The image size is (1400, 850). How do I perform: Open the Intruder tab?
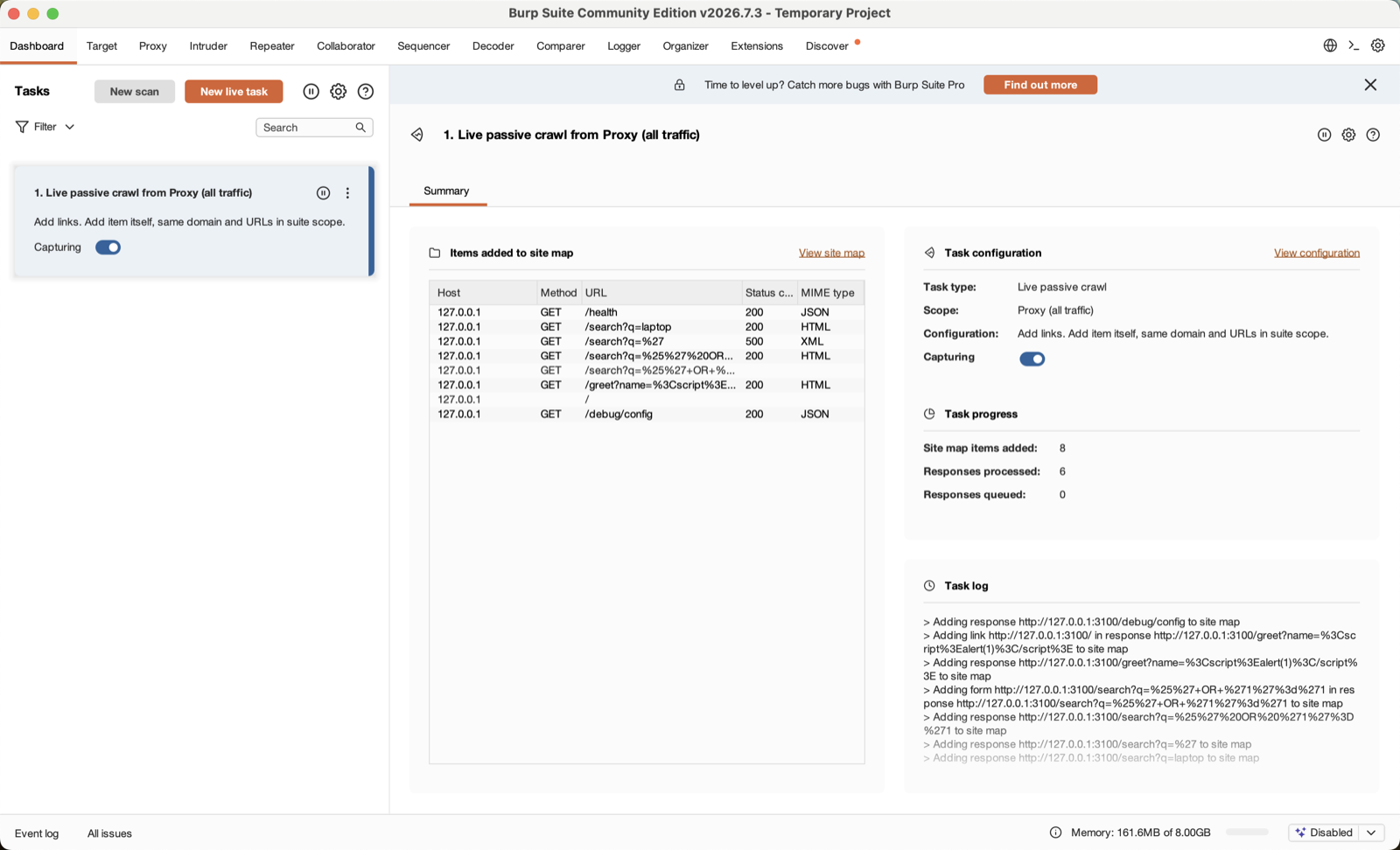click(x=208, y=45)
